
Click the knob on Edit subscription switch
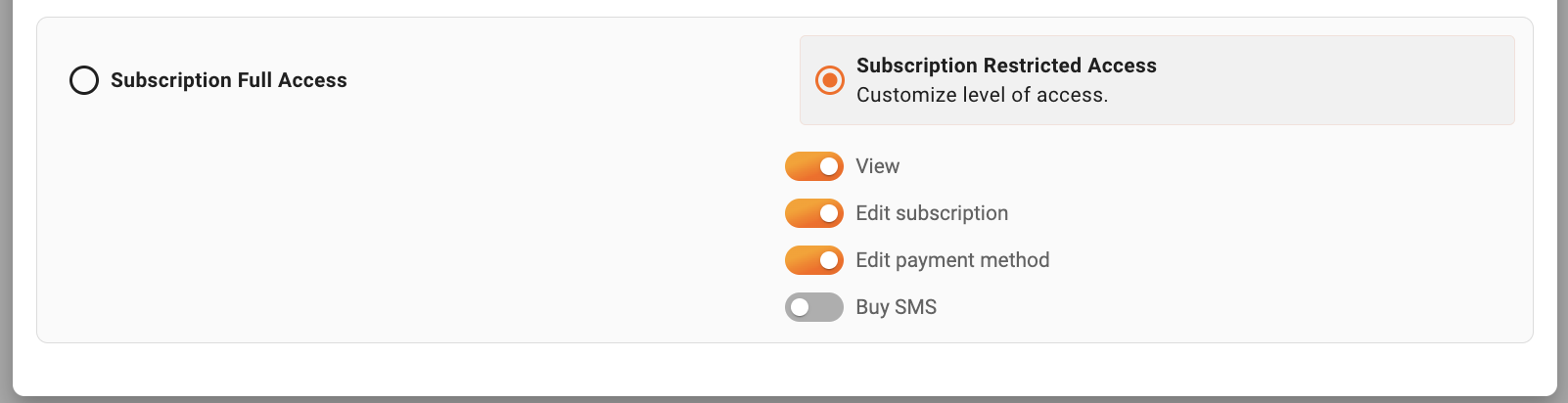pos(829,213)
